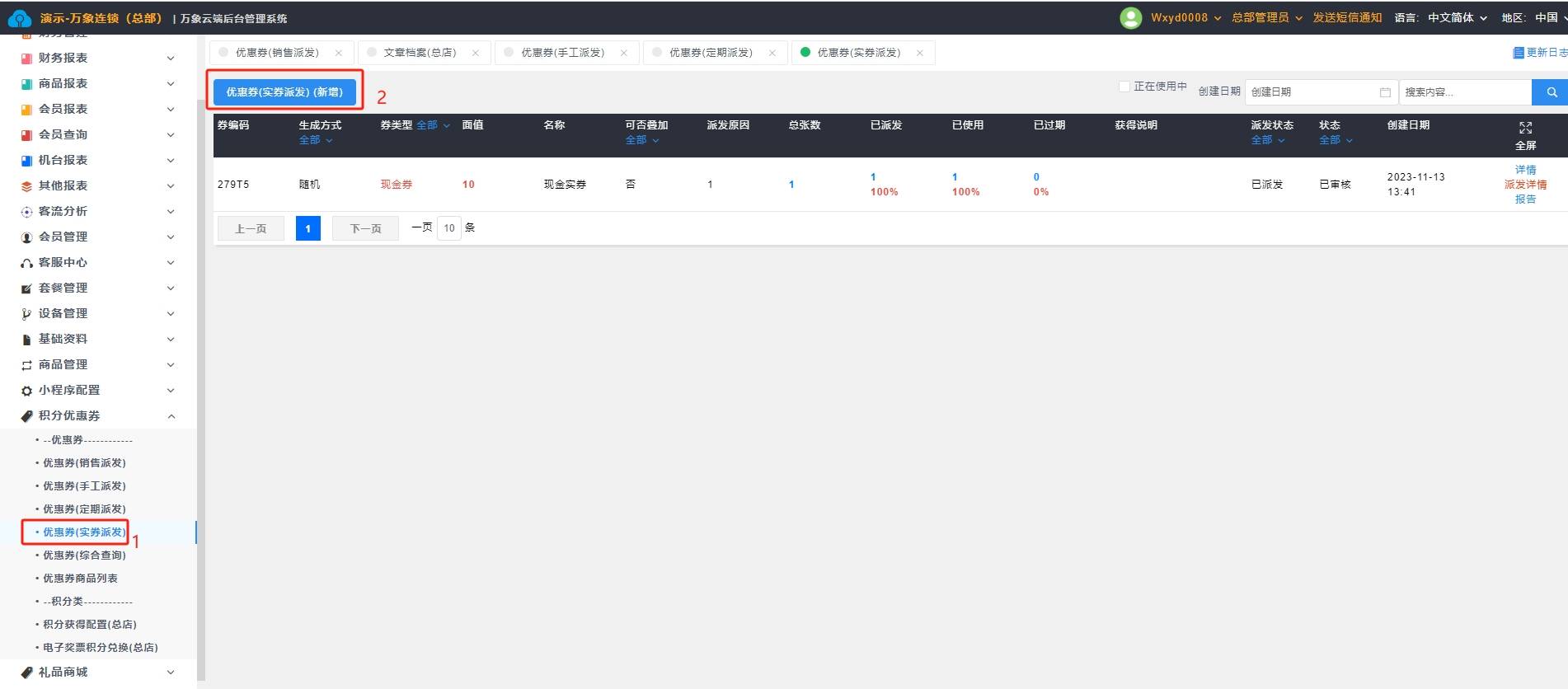Open the 总部管理员 role dropdown
The image size is (1568, 689).
pyautogui.click(x=1267, y=18)
